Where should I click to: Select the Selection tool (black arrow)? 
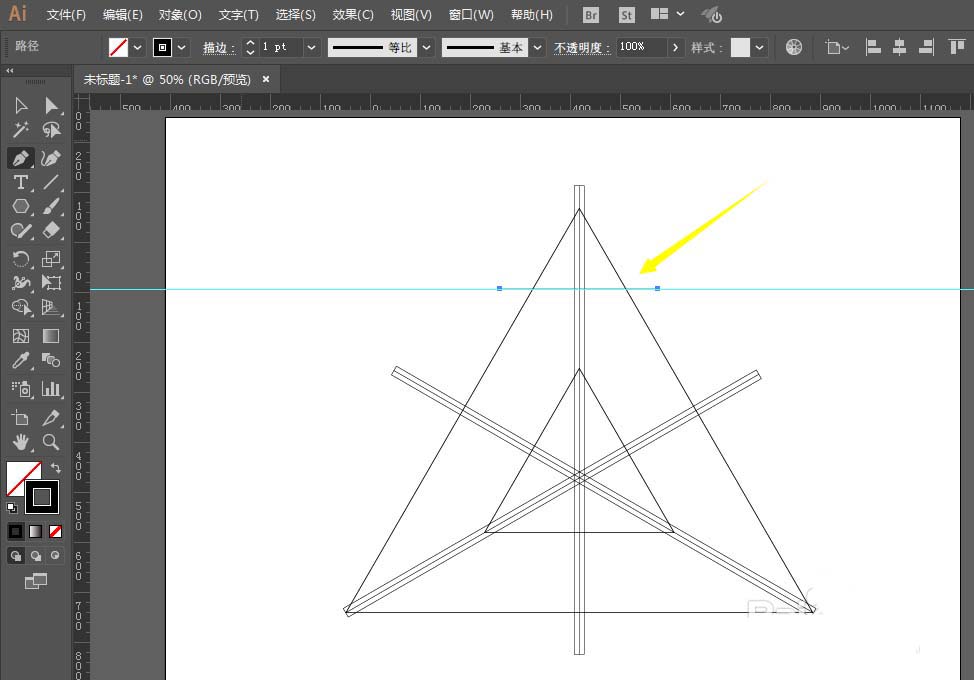21,106
